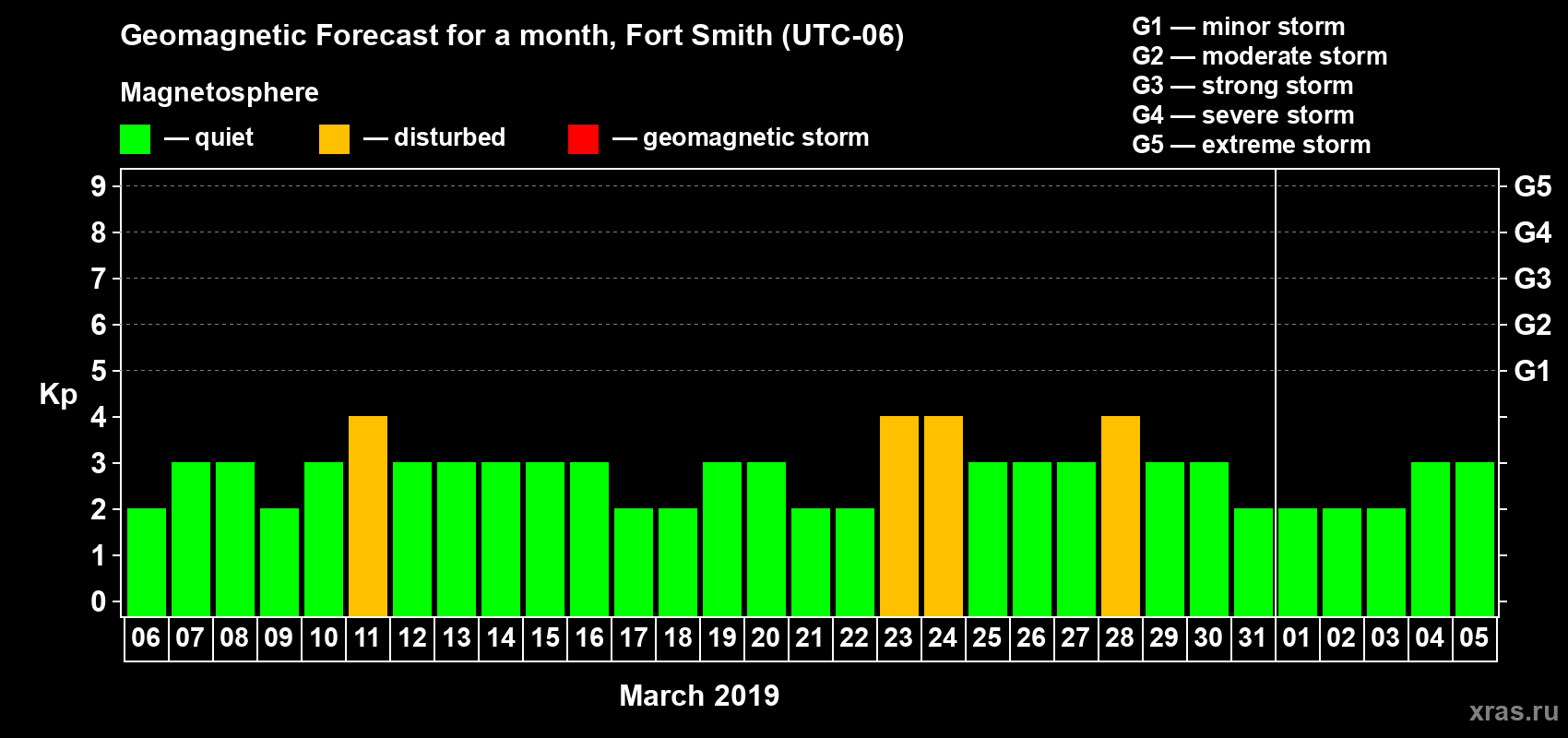
Task: Click the green bar for day 31
Action: (1253, 563)
